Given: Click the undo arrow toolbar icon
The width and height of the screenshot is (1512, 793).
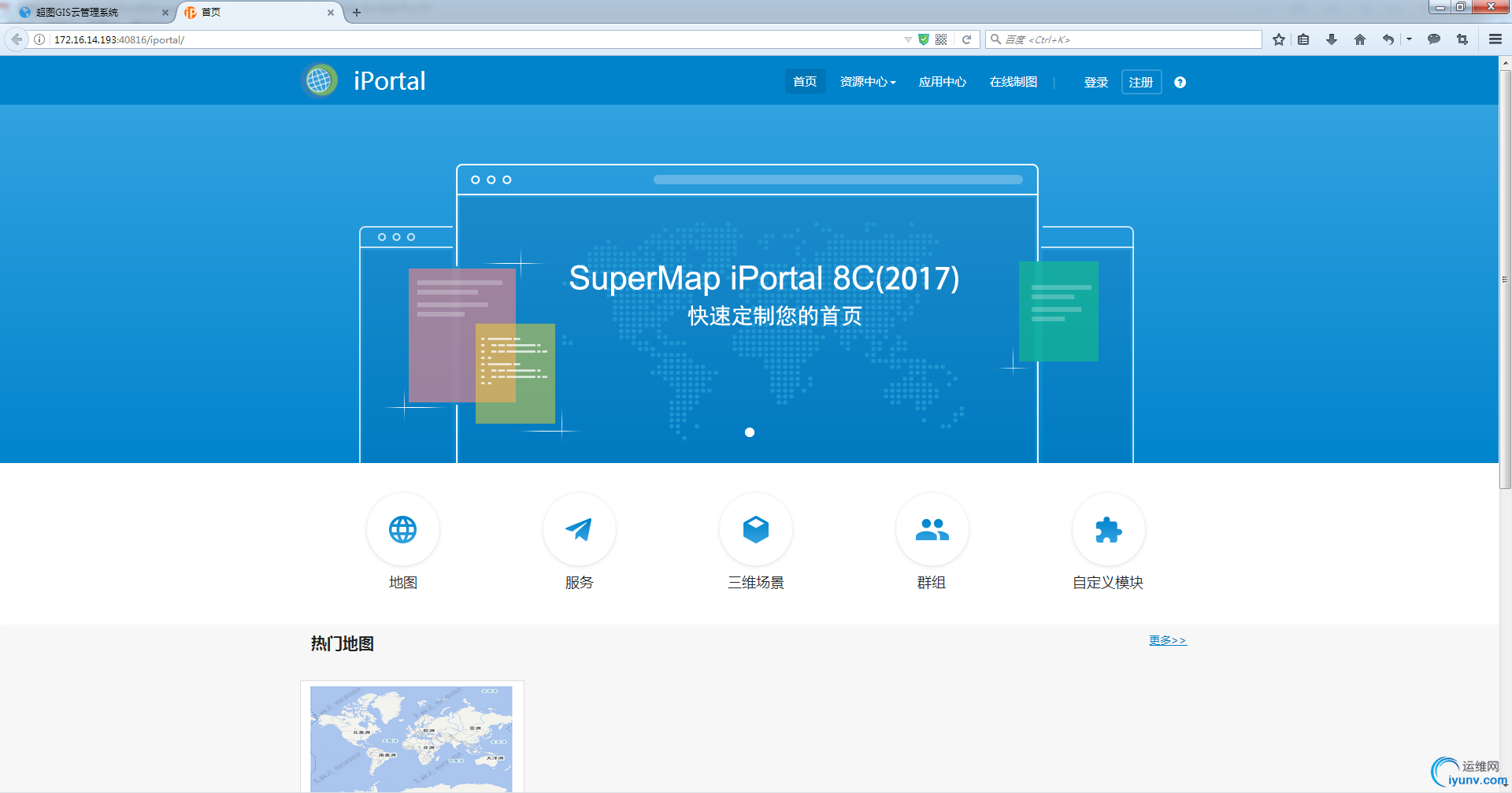Looking at the screenshot, I should click(1388, 39).
